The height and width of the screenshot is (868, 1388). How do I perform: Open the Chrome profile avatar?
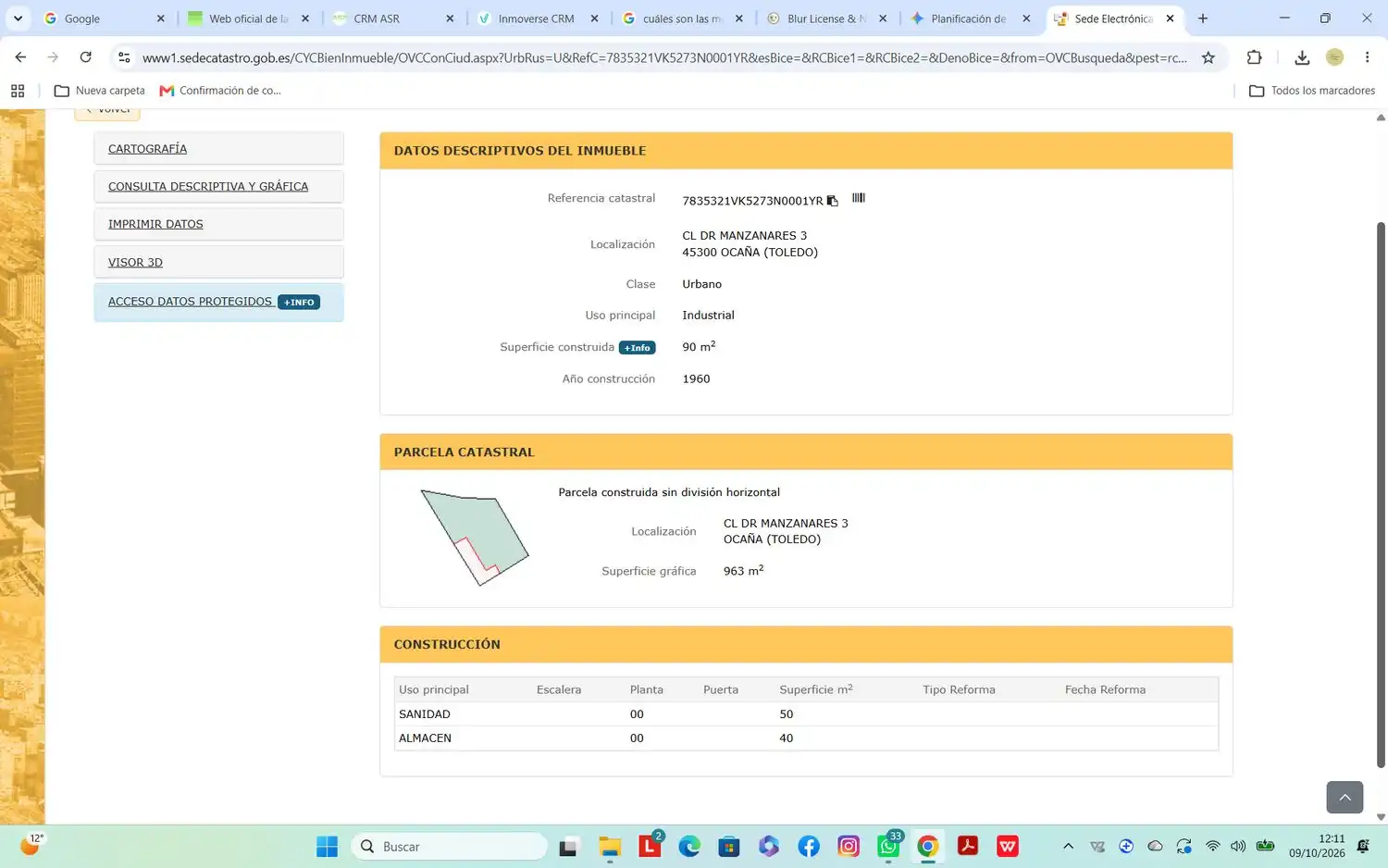pos(1334,57)
